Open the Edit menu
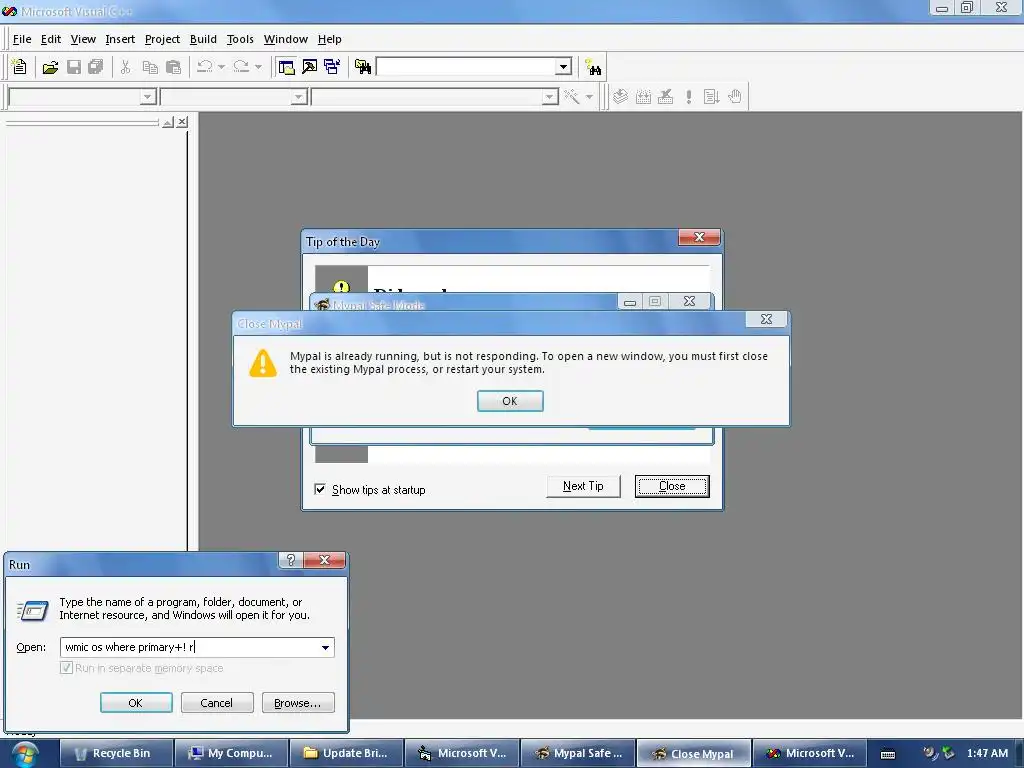 click(50, 39)
